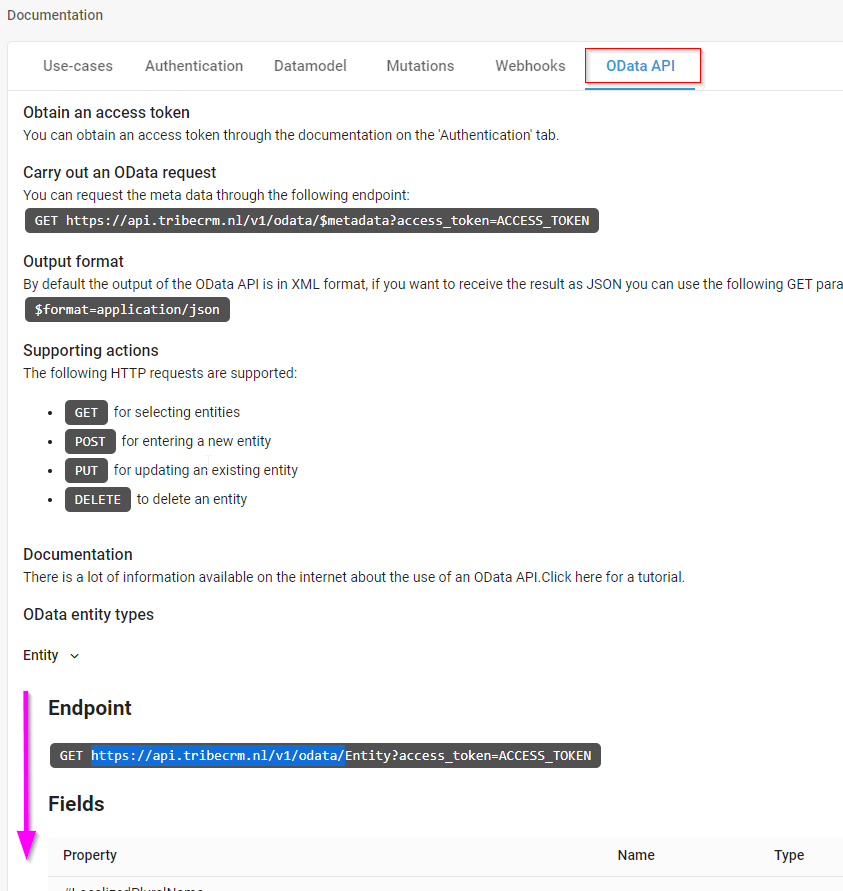This screenshot has height=891, width=843.
Task: Click the Documentation breadcrumb at the top
Action: pyautogui.click(x=55, y=15)
